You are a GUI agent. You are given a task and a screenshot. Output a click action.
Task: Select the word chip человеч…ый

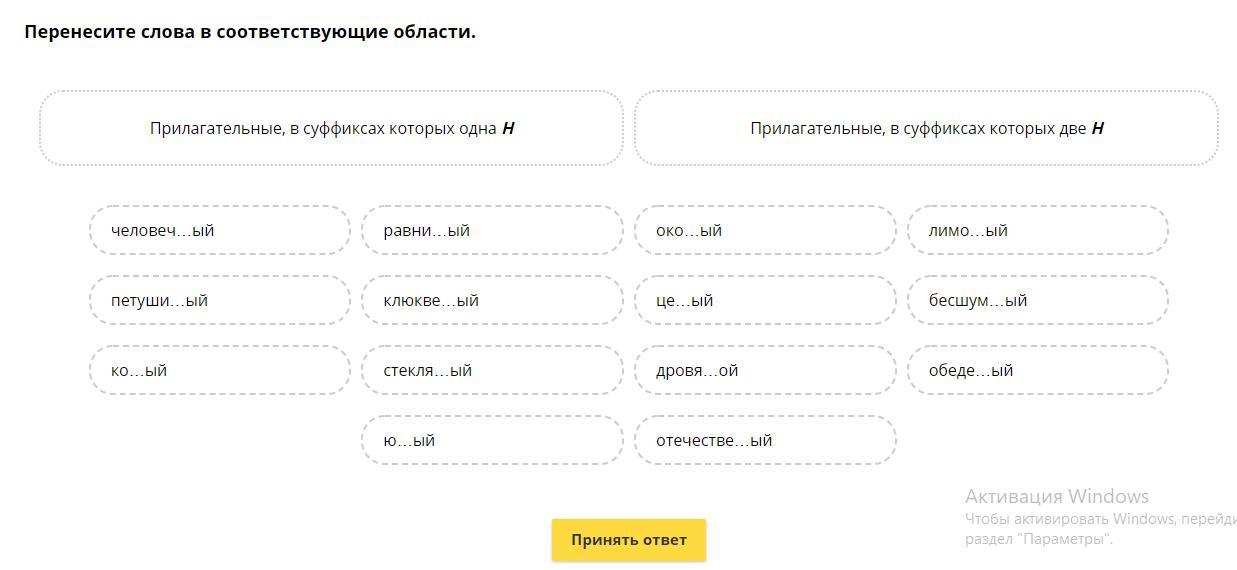click(220, 231)
